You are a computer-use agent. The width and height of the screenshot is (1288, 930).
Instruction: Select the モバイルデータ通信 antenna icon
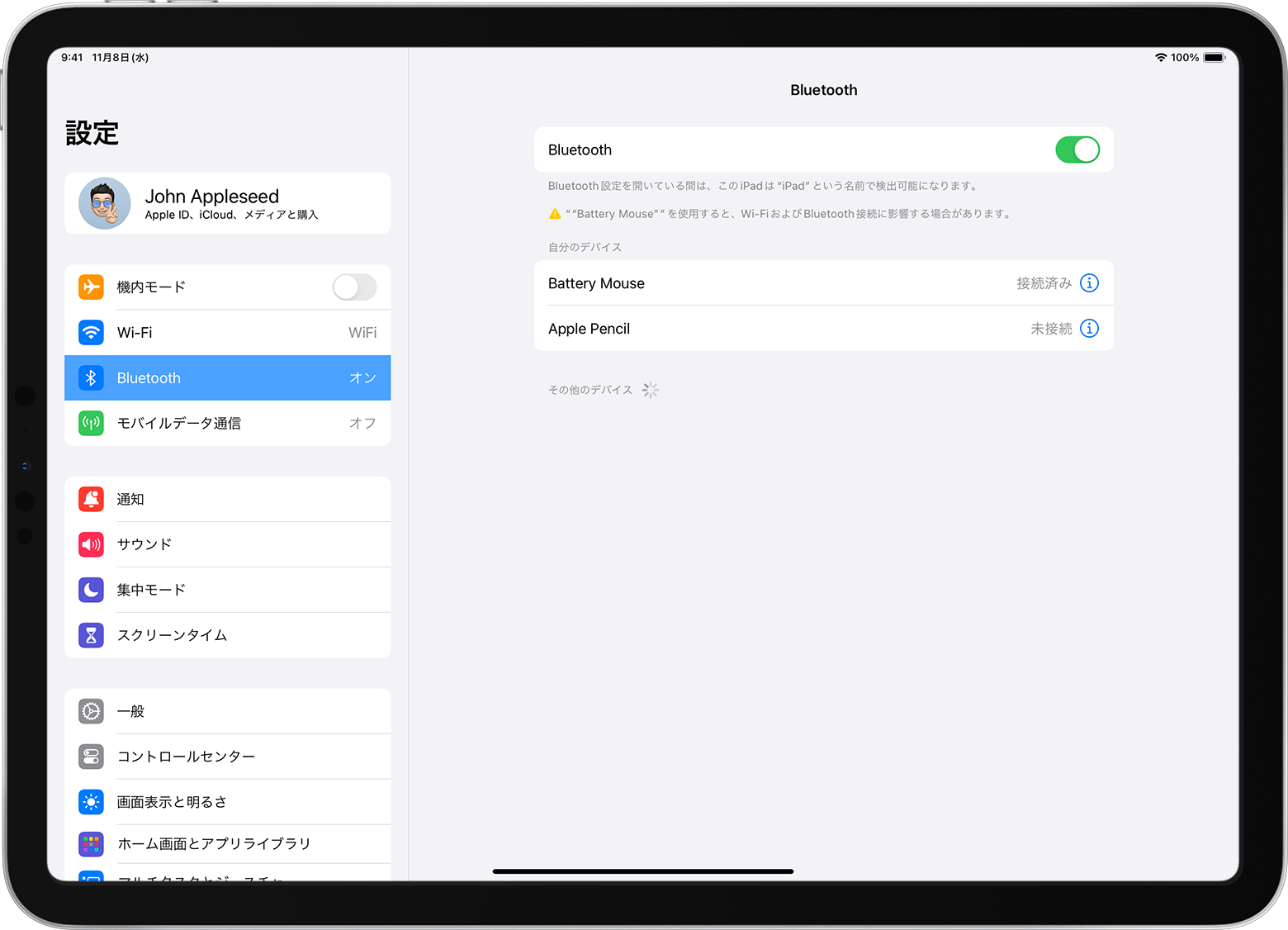(91, 423)
